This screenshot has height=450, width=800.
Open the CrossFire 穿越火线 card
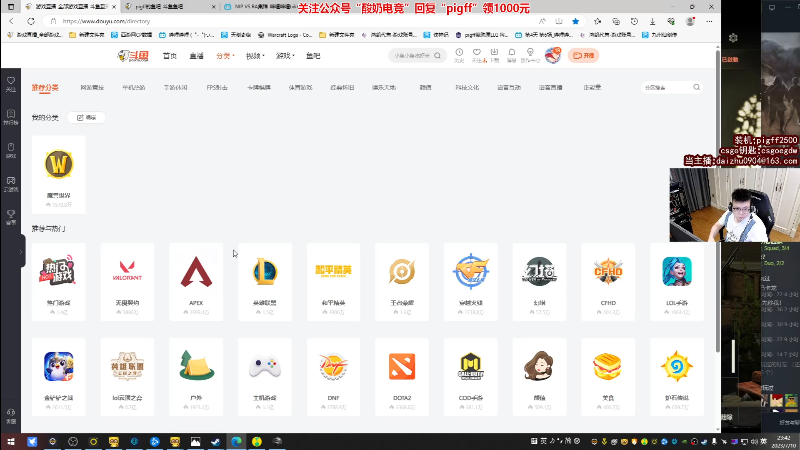click(x=471, y=282)
